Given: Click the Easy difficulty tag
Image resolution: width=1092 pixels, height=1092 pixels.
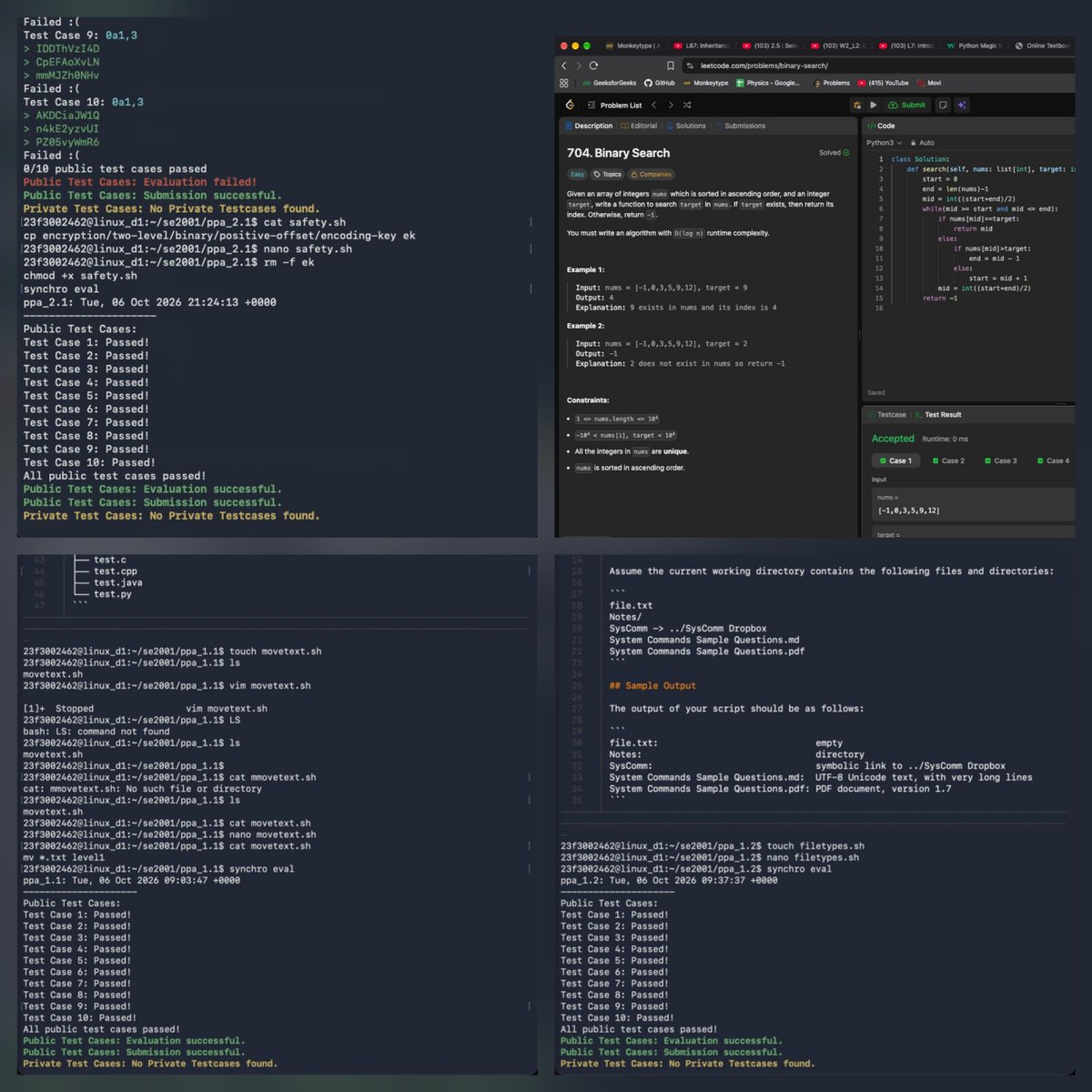Looking at the screenshot, I should (x=577, y=174).
